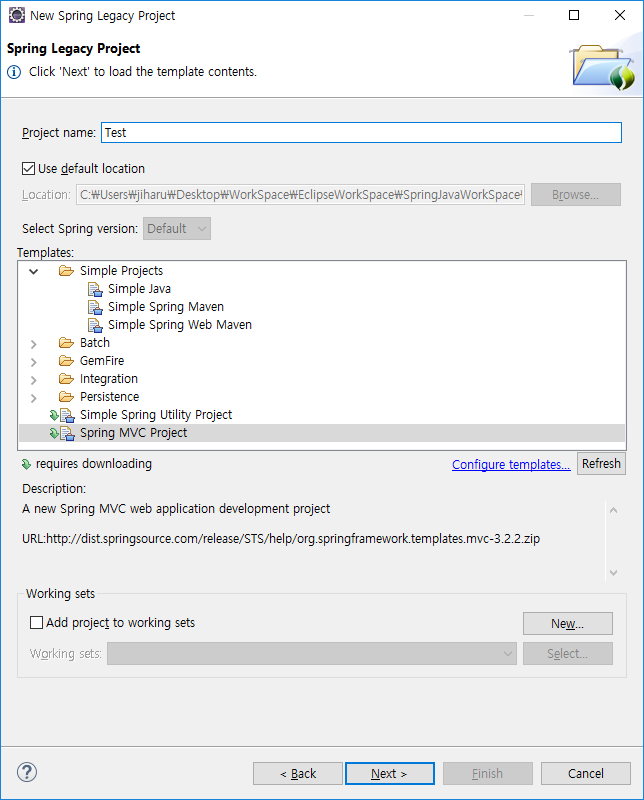Click the 'A new Spring MVC web application' description

pyautogui.click(x=176, y=509)
